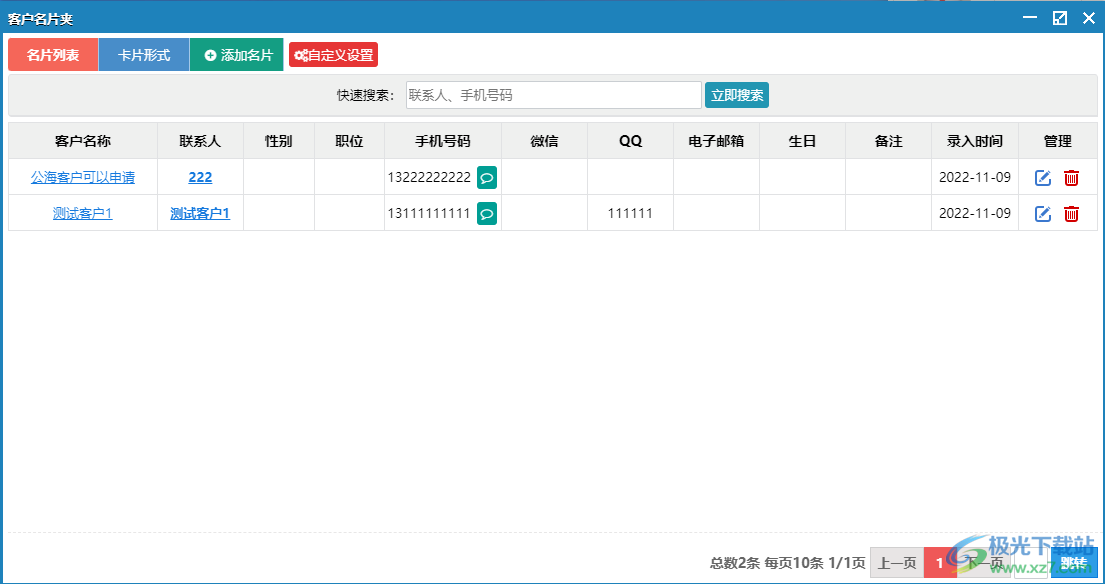Click the 总数2条 每页10条 1/1页 summary
Image resolution: width=1105 pixels, height=584 pixels.
(787, 563)
